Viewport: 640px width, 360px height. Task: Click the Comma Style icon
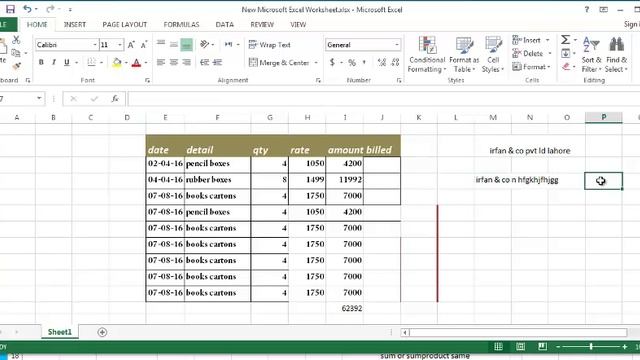(x=364, y=62)
